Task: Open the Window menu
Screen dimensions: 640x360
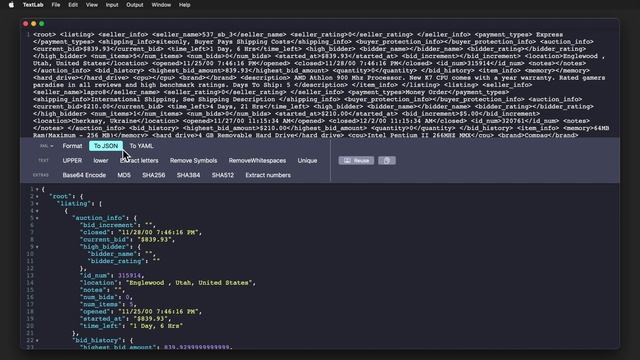Action: (161, 5)
